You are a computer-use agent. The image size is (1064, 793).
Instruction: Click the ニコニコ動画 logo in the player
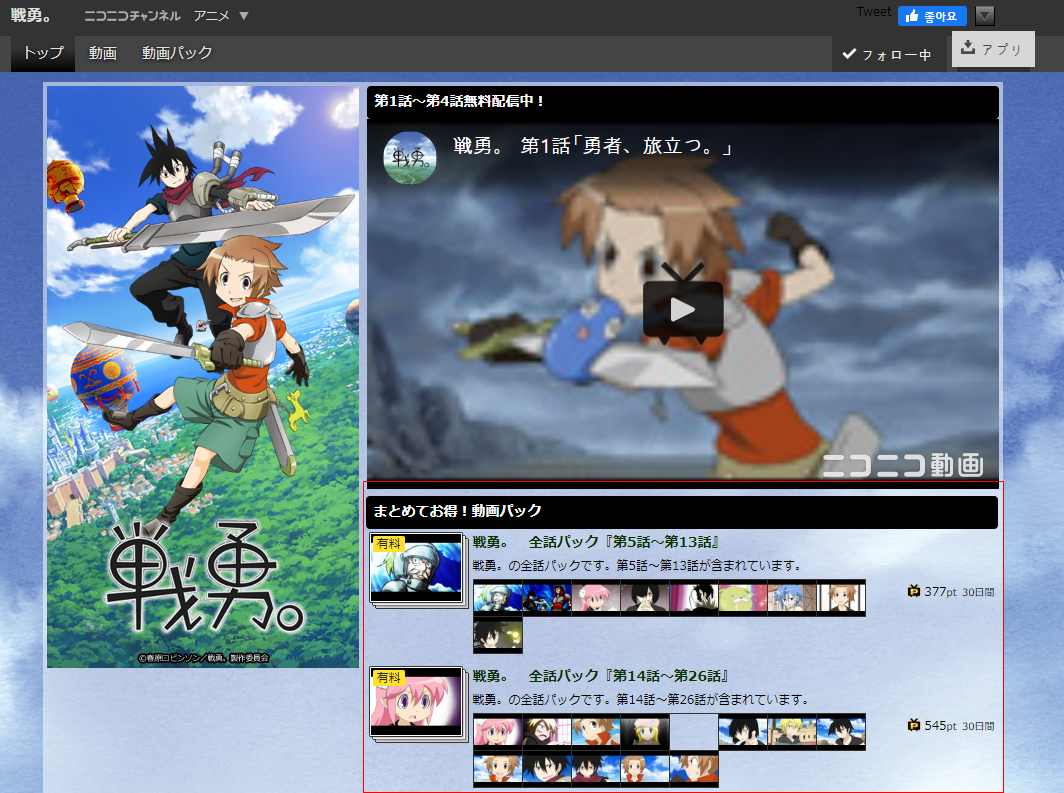click(903, 465)
